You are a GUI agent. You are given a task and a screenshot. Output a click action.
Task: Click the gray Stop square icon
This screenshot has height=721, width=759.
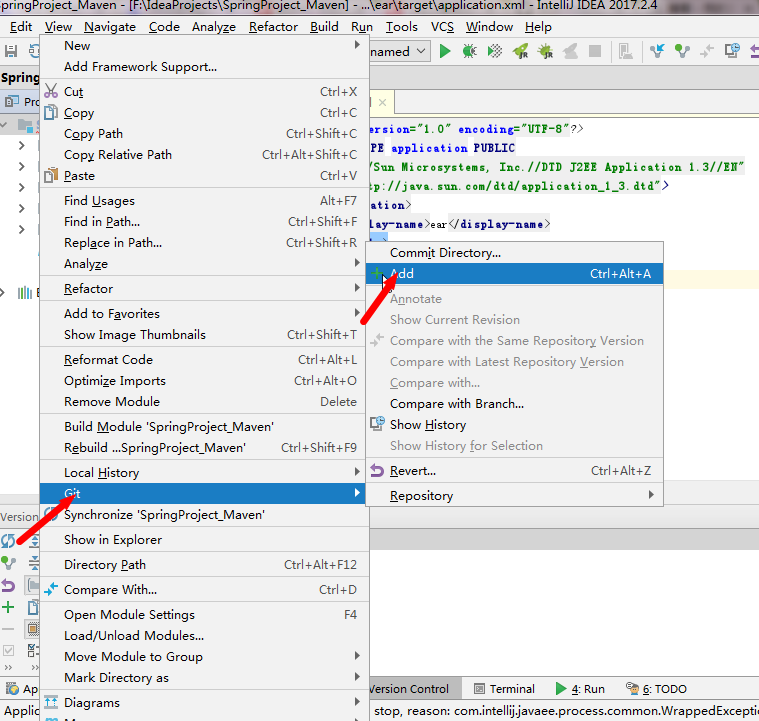coord(595,51)
